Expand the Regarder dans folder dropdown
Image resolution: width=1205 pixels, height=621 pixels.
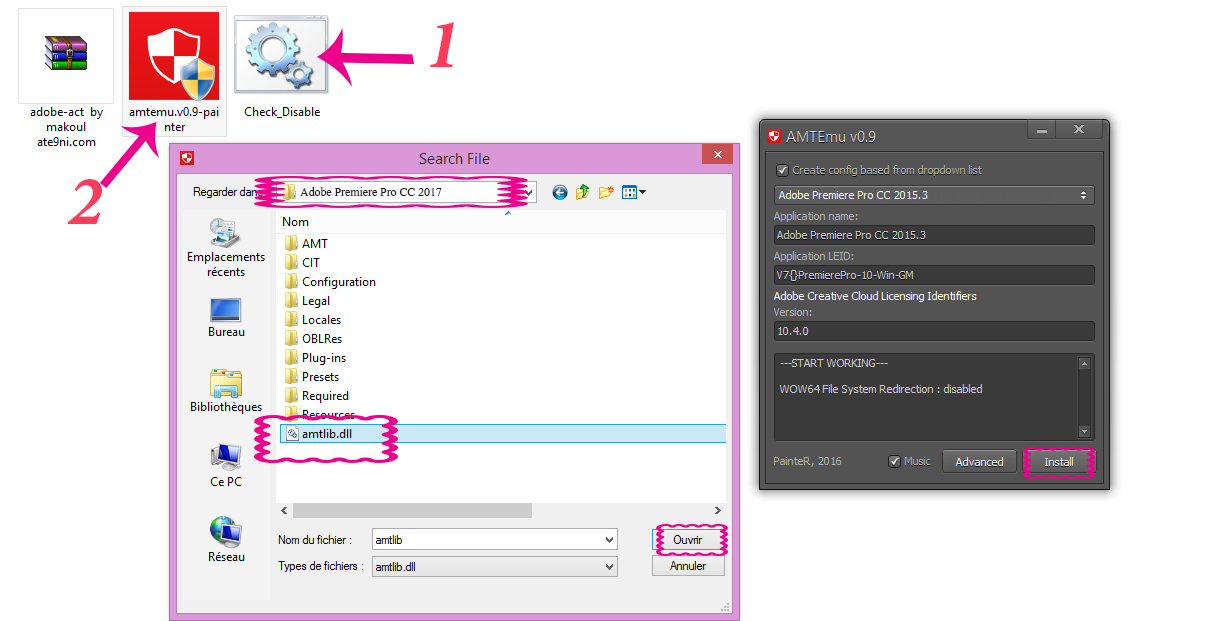[x=529, y=192]
